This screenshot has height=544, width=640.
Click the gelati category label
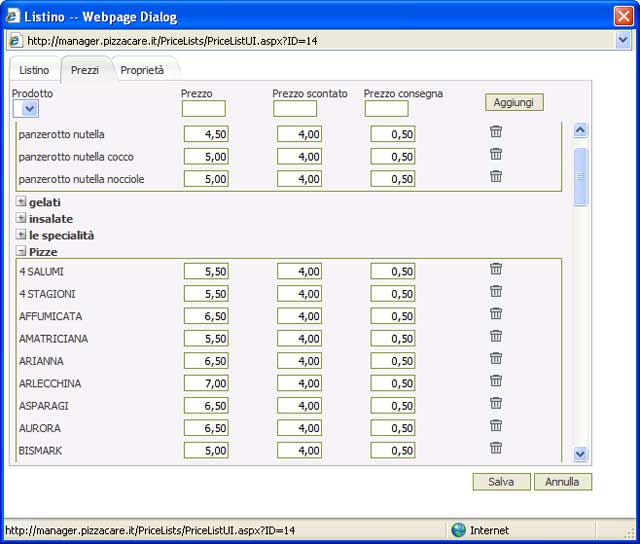[x=45, y=202]
